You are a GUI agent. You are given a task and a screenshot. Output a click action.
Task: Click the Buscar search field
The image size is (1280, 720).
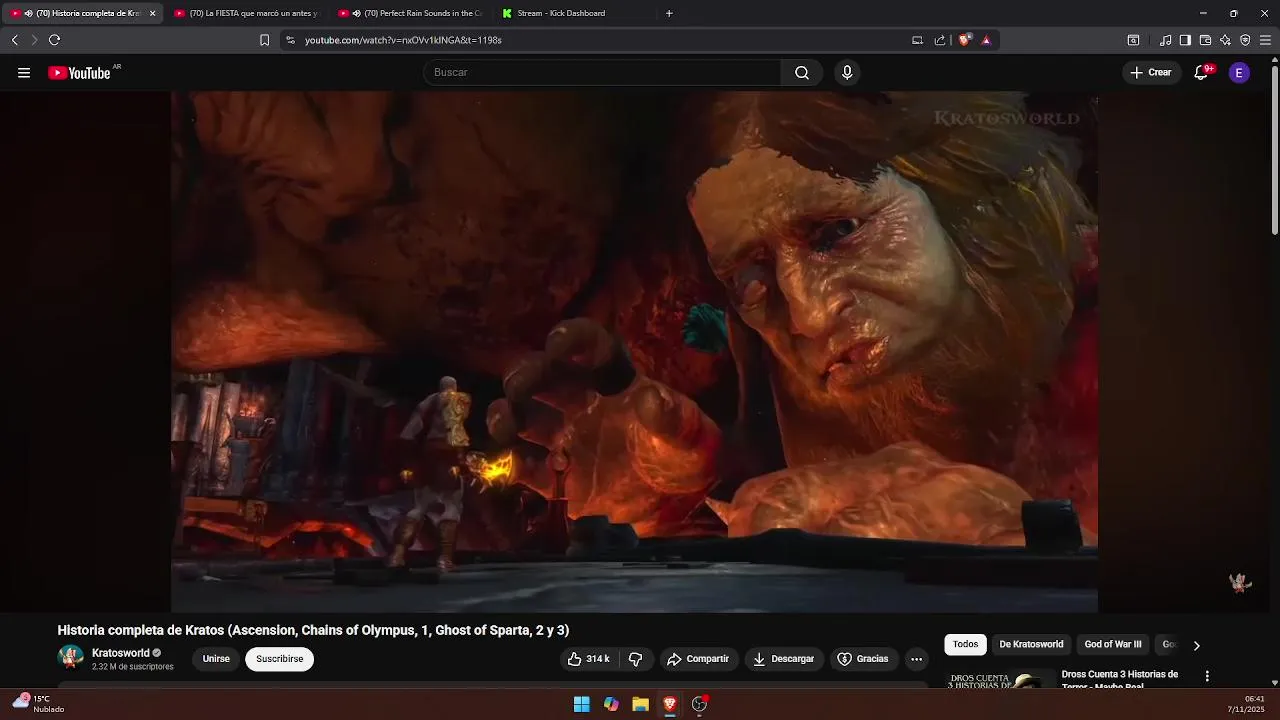coord(602,72)
